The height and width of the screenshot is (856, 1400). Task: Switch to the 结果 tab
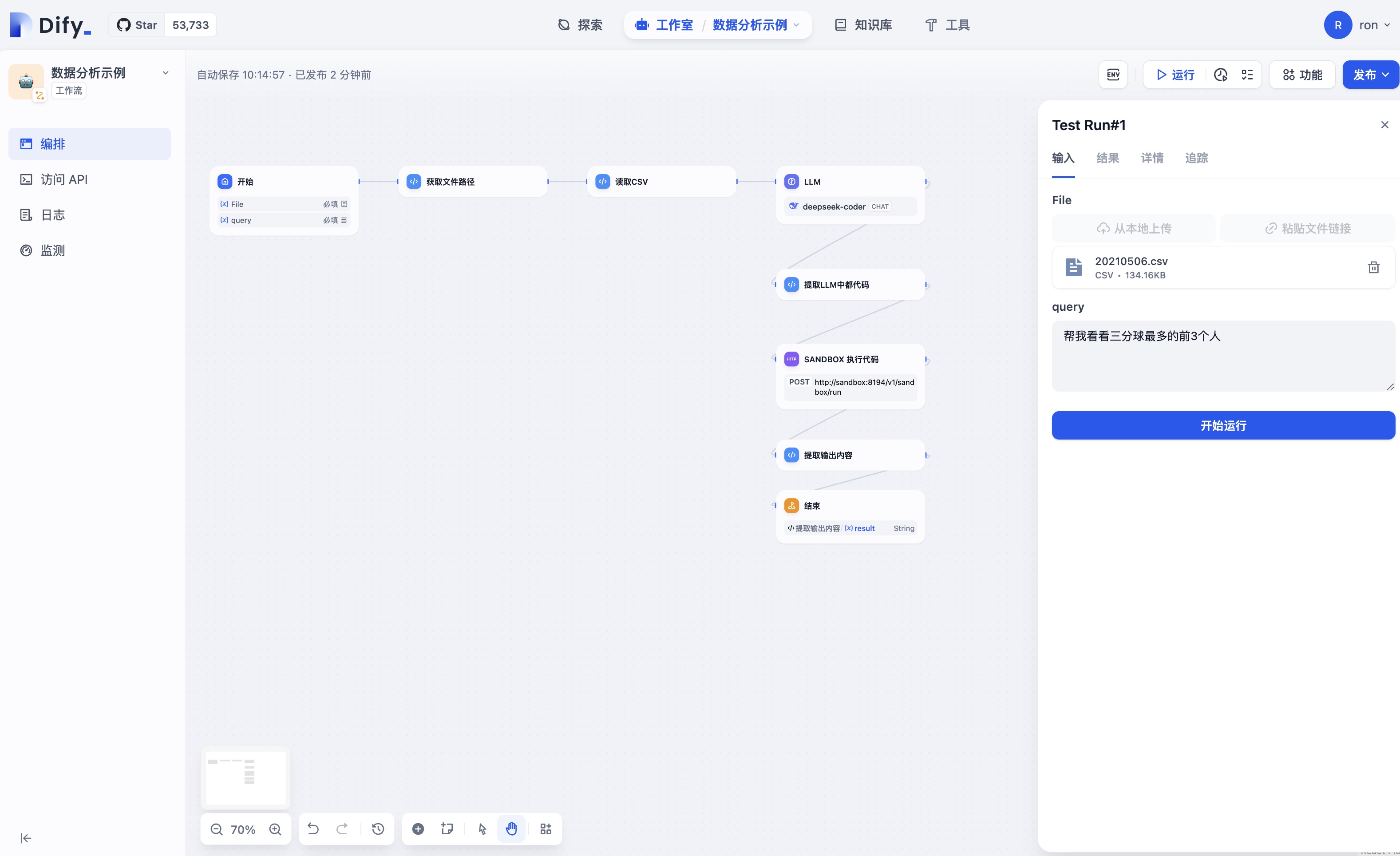point(1107,158)
